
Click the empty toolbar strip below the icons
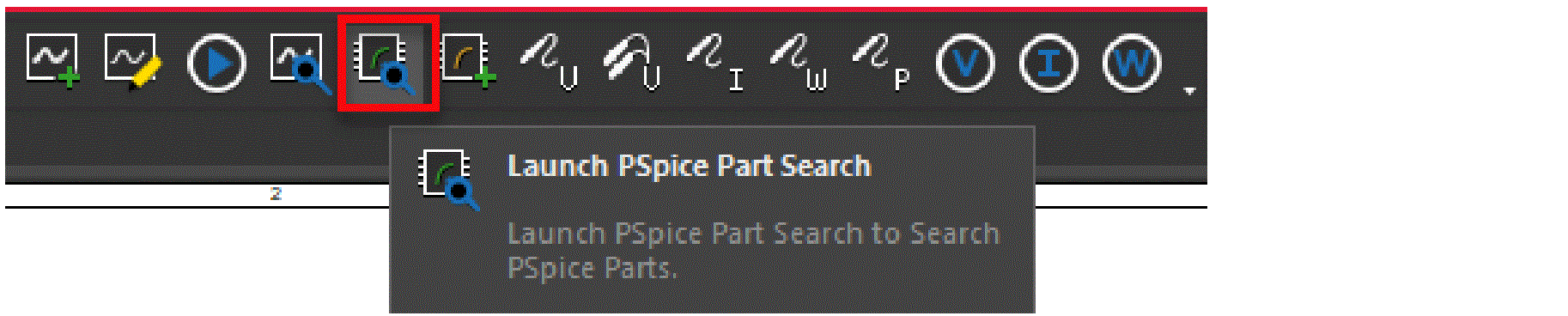(x=198, y=139)
